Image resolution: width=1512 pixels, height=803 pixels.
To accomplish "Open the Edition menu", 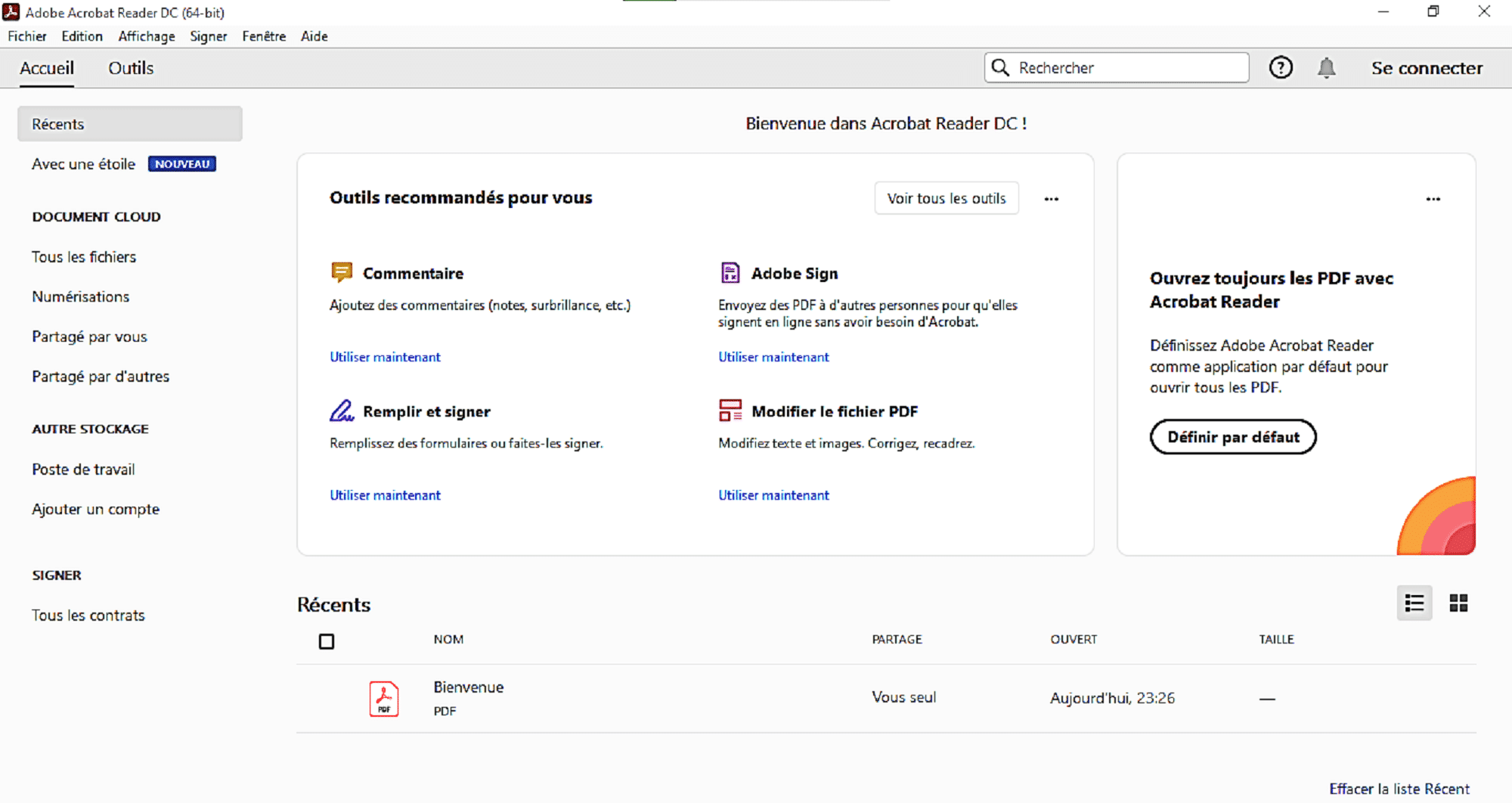I will click(x=82, y=36).
